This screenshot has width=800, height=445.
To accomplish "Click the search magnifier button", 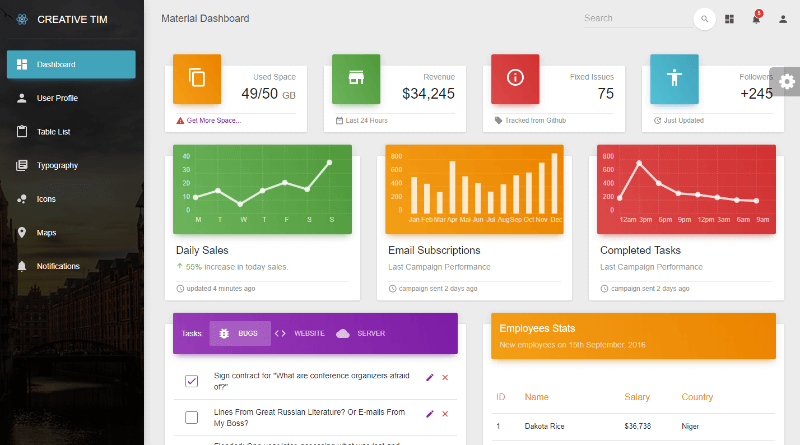I will [x=704, y=19].
